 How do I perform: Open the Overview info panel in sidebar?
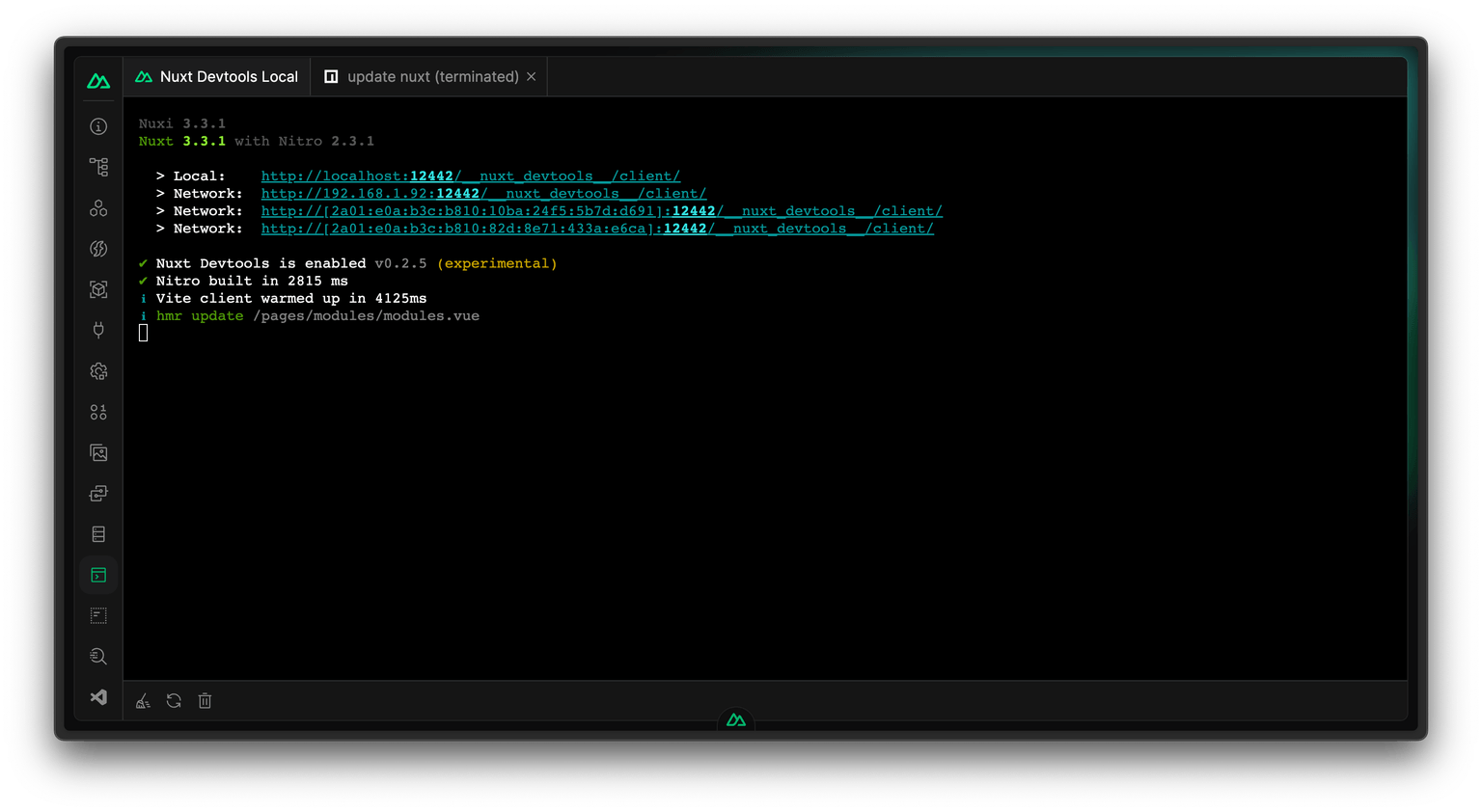[x=97, y=125]
